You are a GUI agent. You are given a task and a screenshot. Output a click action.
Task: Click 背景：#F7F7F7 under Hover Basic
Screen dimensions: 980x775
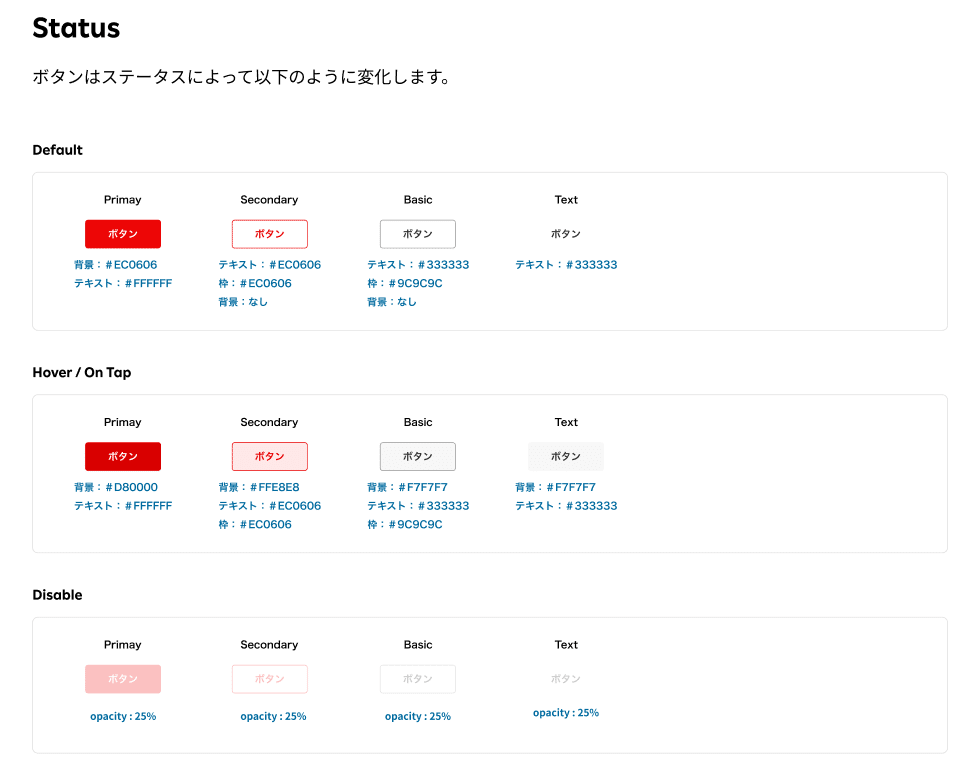point(408,488)
